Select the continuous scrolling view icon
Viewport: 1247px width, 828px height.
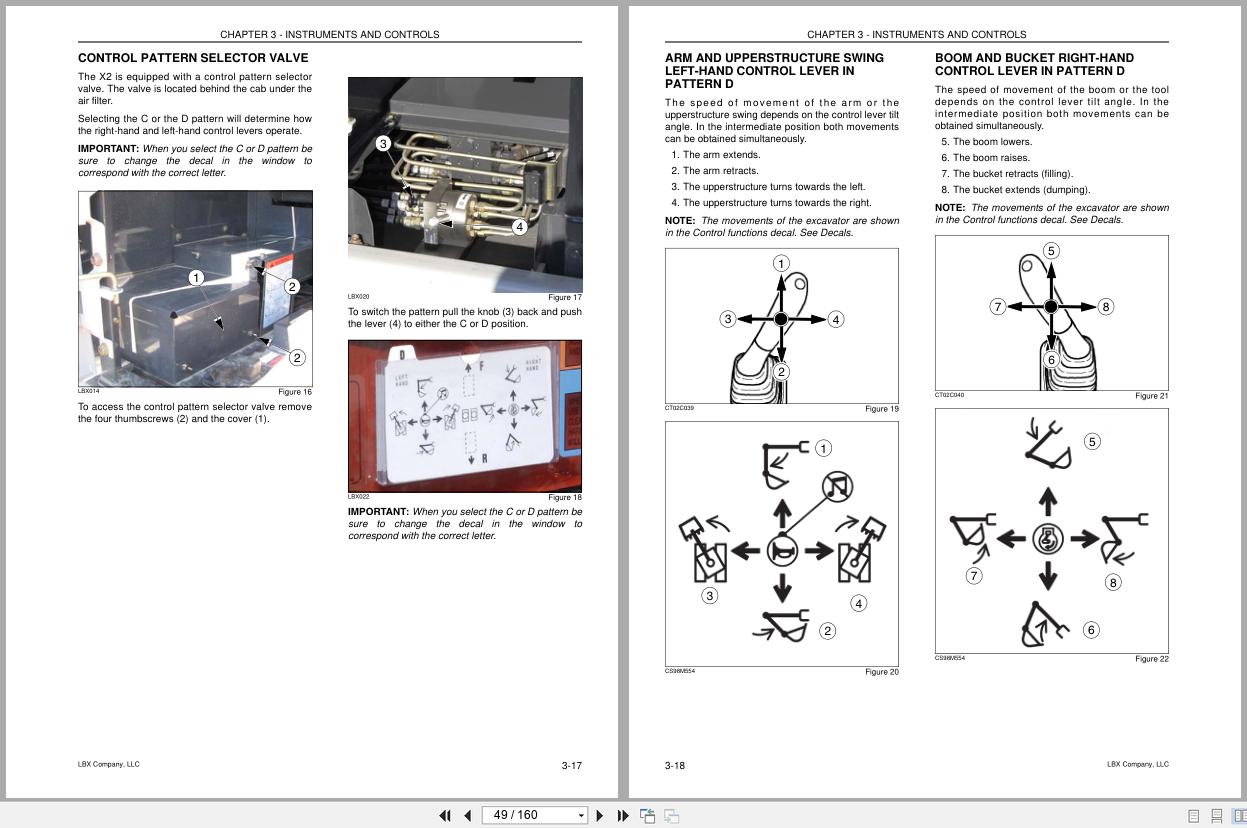tap(1216, 815)
